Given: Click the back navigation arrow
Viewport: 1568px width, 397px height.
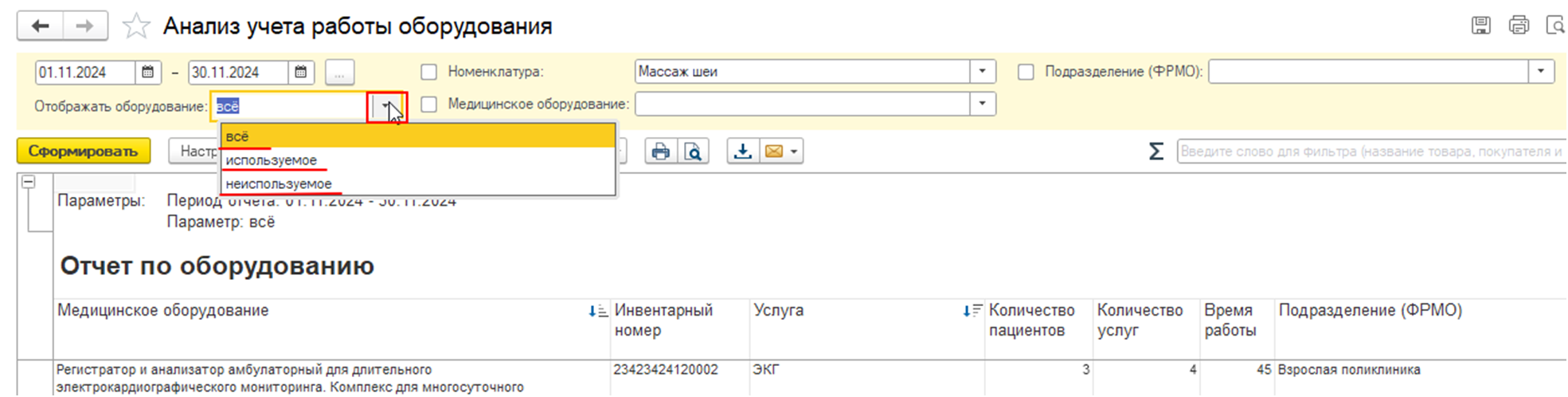Looking at the screenshot, I should click(x=40, y=26).
